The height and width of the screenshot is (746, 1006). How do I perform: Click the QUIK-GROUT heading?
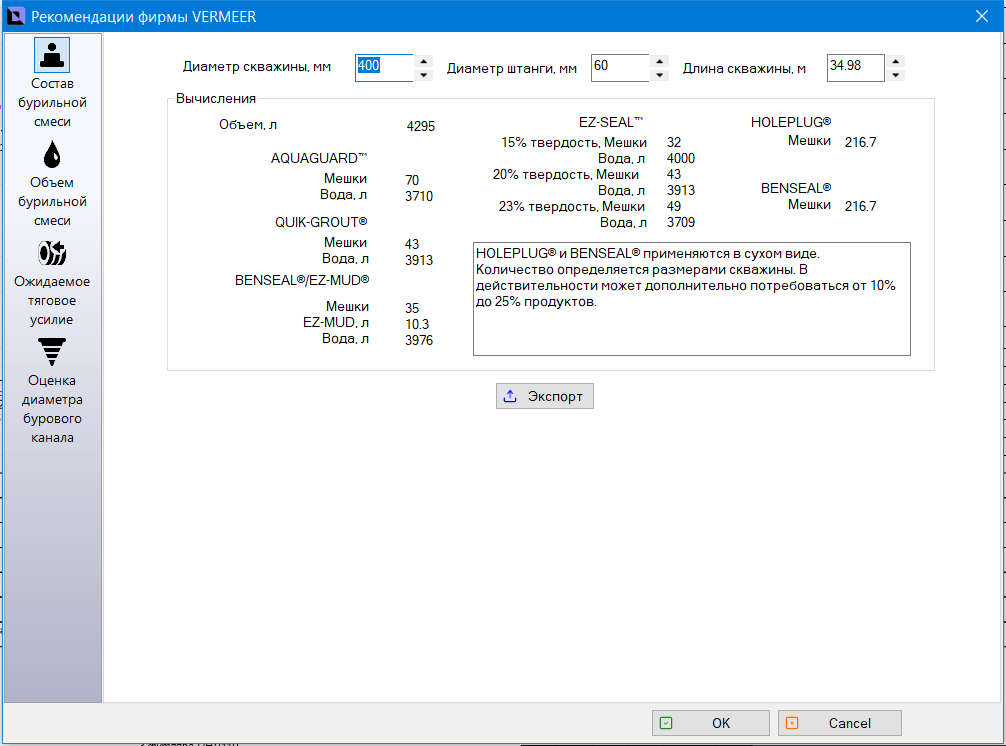(x=321, y=223)
